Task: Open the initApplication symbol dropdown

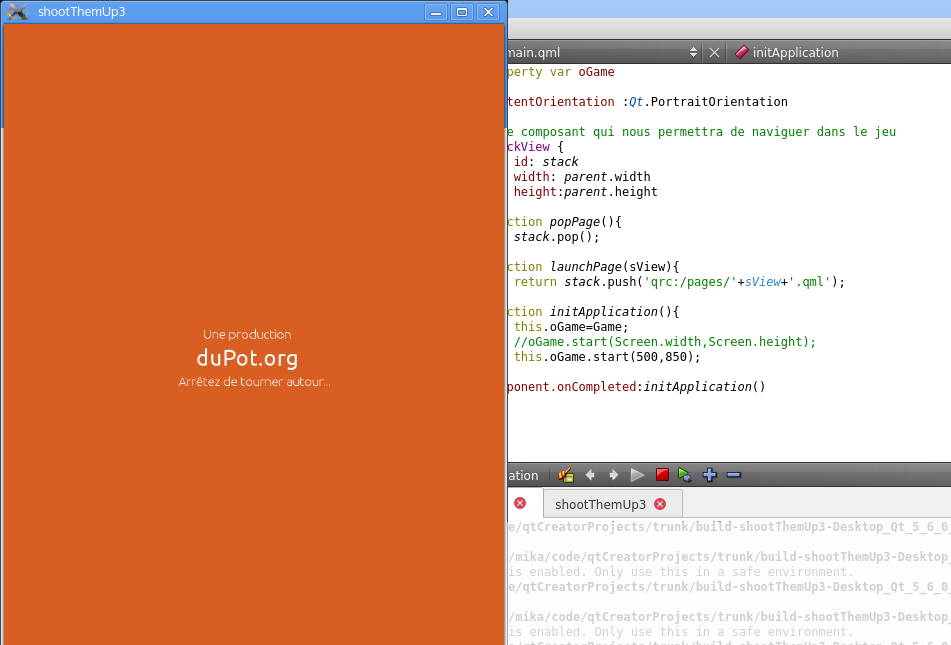Action: pyautogui.click(x=795, y=52)
